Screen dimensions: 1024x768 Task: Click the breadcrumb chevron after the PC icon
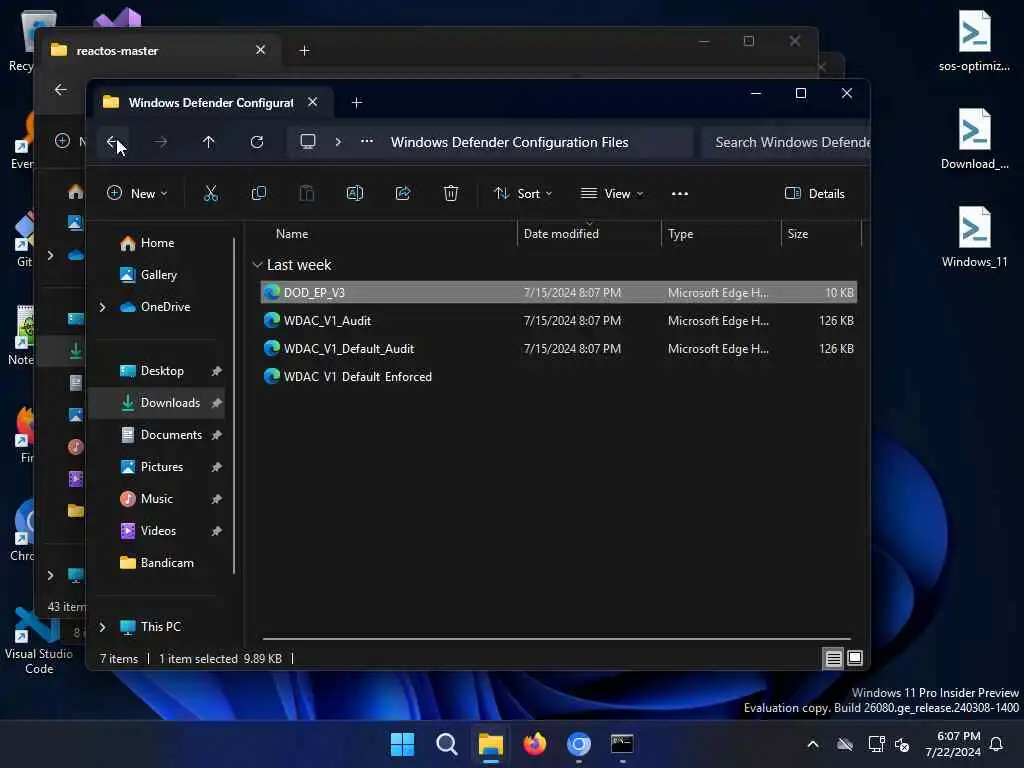click(338, 142)
